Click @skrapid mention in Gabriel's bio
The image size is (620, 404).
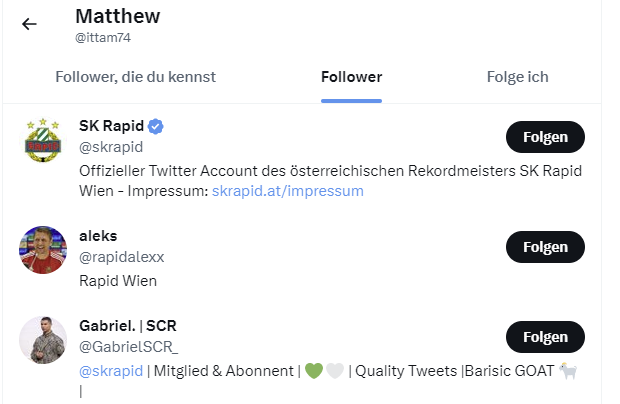coord(110,370)
